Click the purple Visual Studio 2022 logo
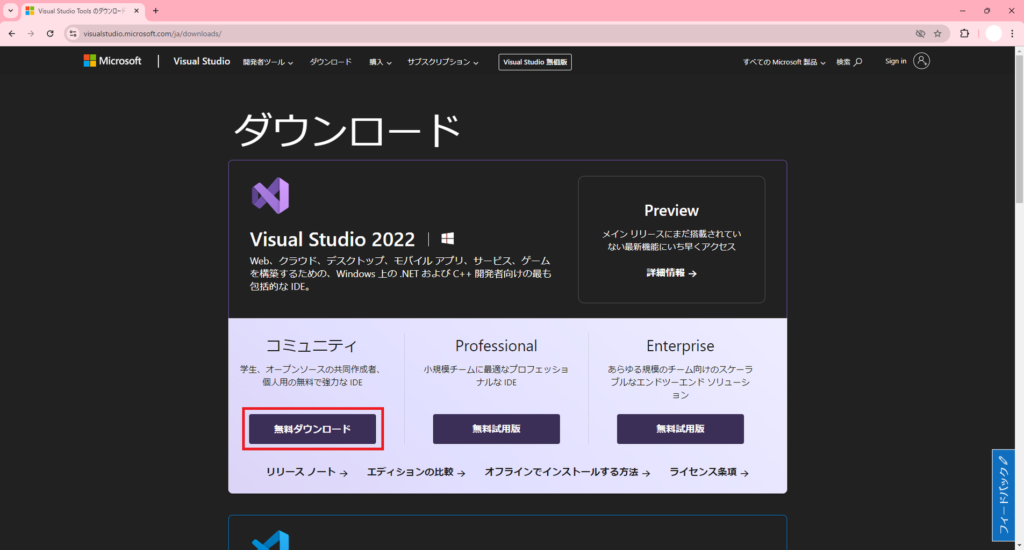 (270, 196)
